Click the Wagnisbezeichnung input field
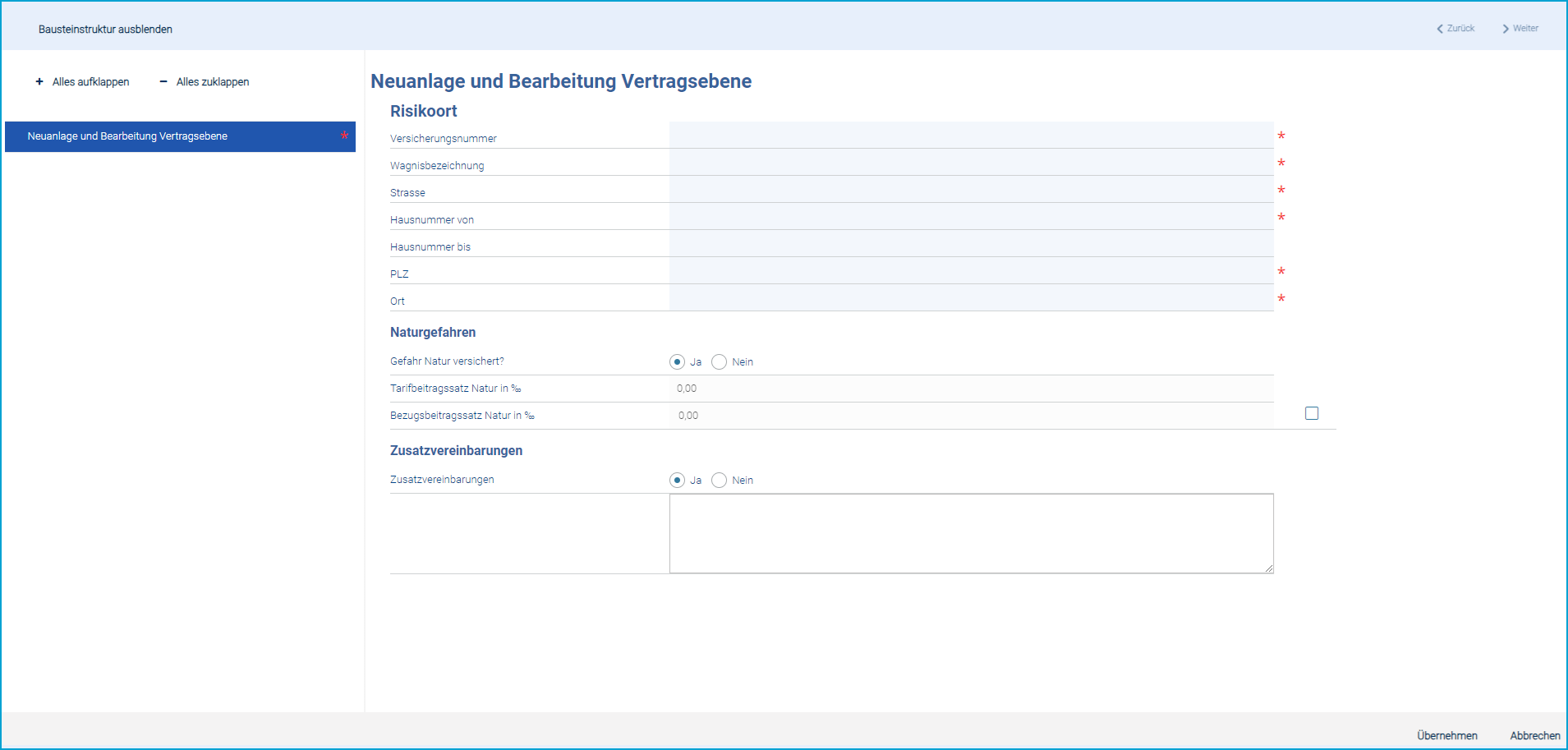 971,163
